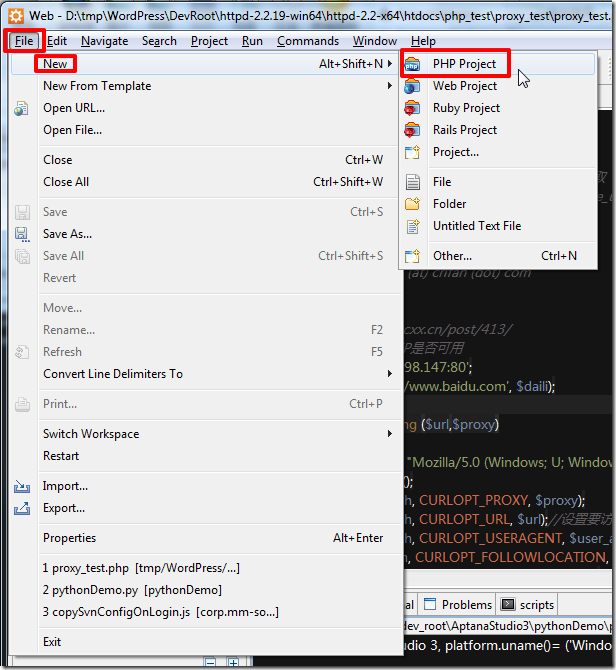Screen dimensions: 616x670
Task: Choose Import... entry
Action: coord(204,486)
